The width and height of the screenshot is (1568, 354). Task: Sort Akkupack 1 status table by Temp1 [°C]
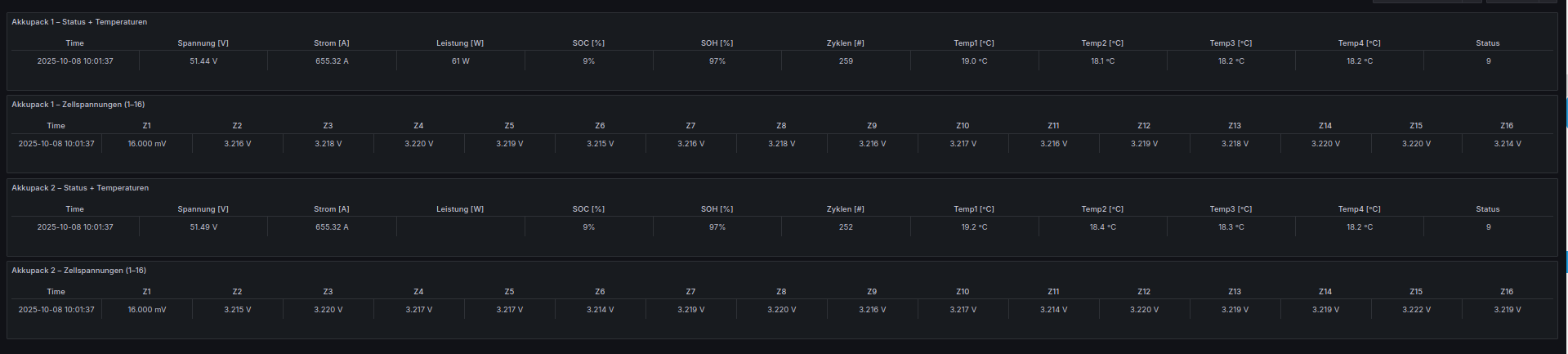click(973, 43)
